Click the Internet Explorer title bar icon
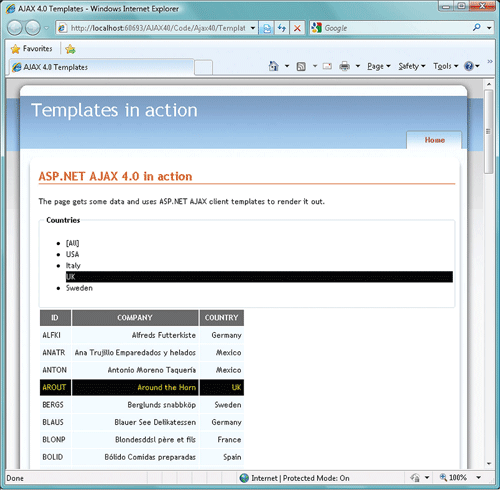The height and width of the screenshot is (490, 500). point(10,9)
